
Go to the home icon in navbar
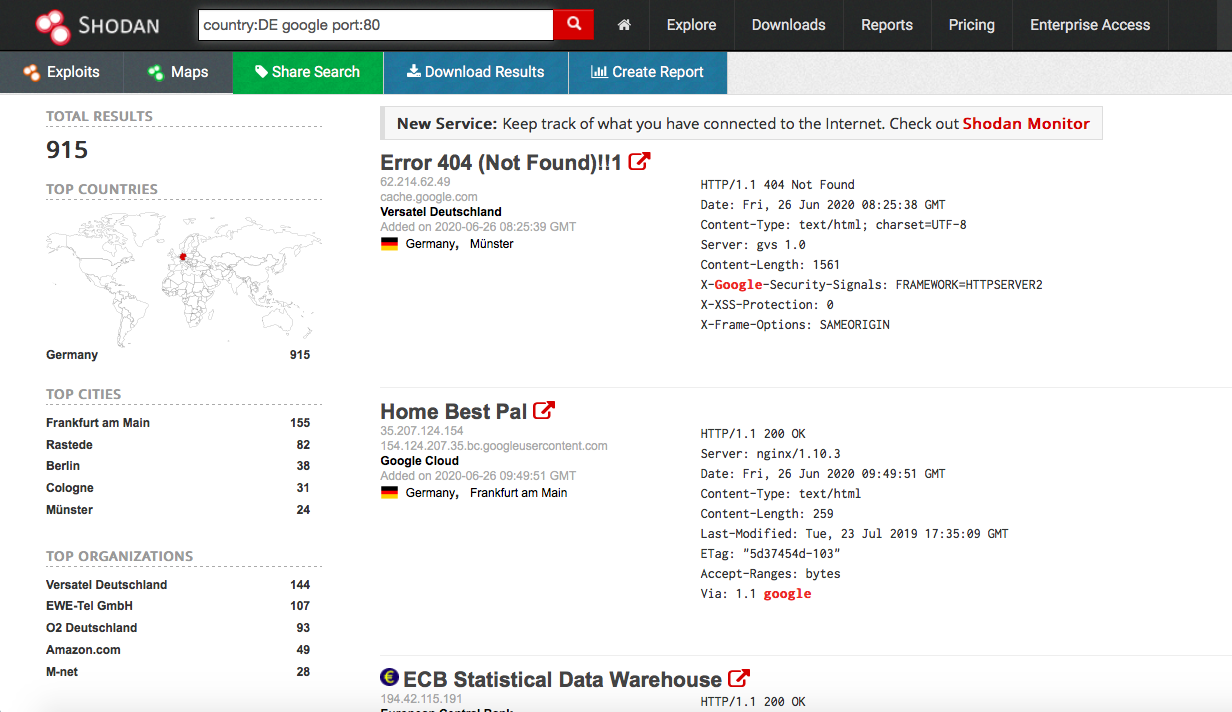point(624,25)
